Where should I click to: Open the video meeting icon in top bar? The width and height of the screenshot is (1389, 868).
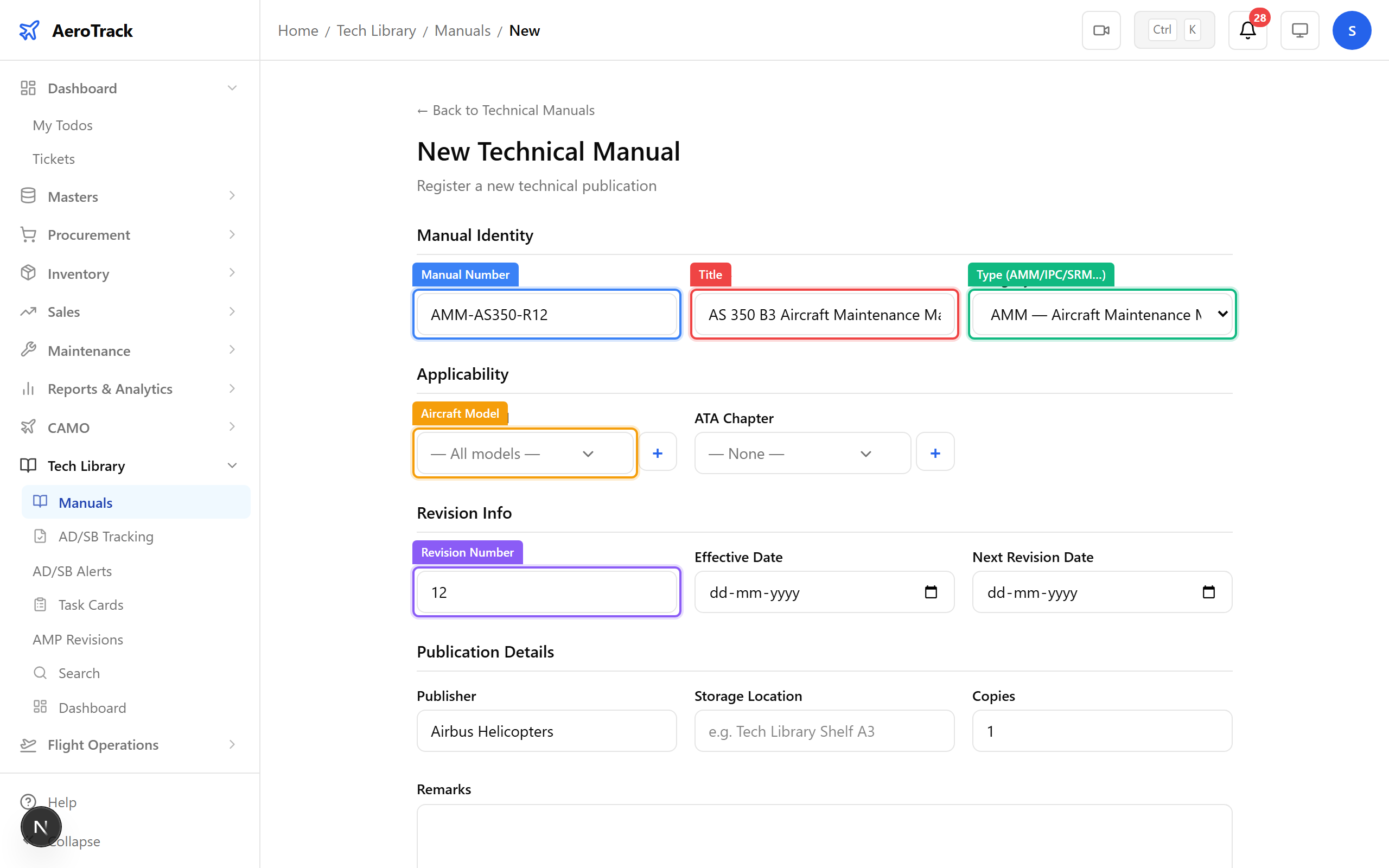coord(1101,30)
